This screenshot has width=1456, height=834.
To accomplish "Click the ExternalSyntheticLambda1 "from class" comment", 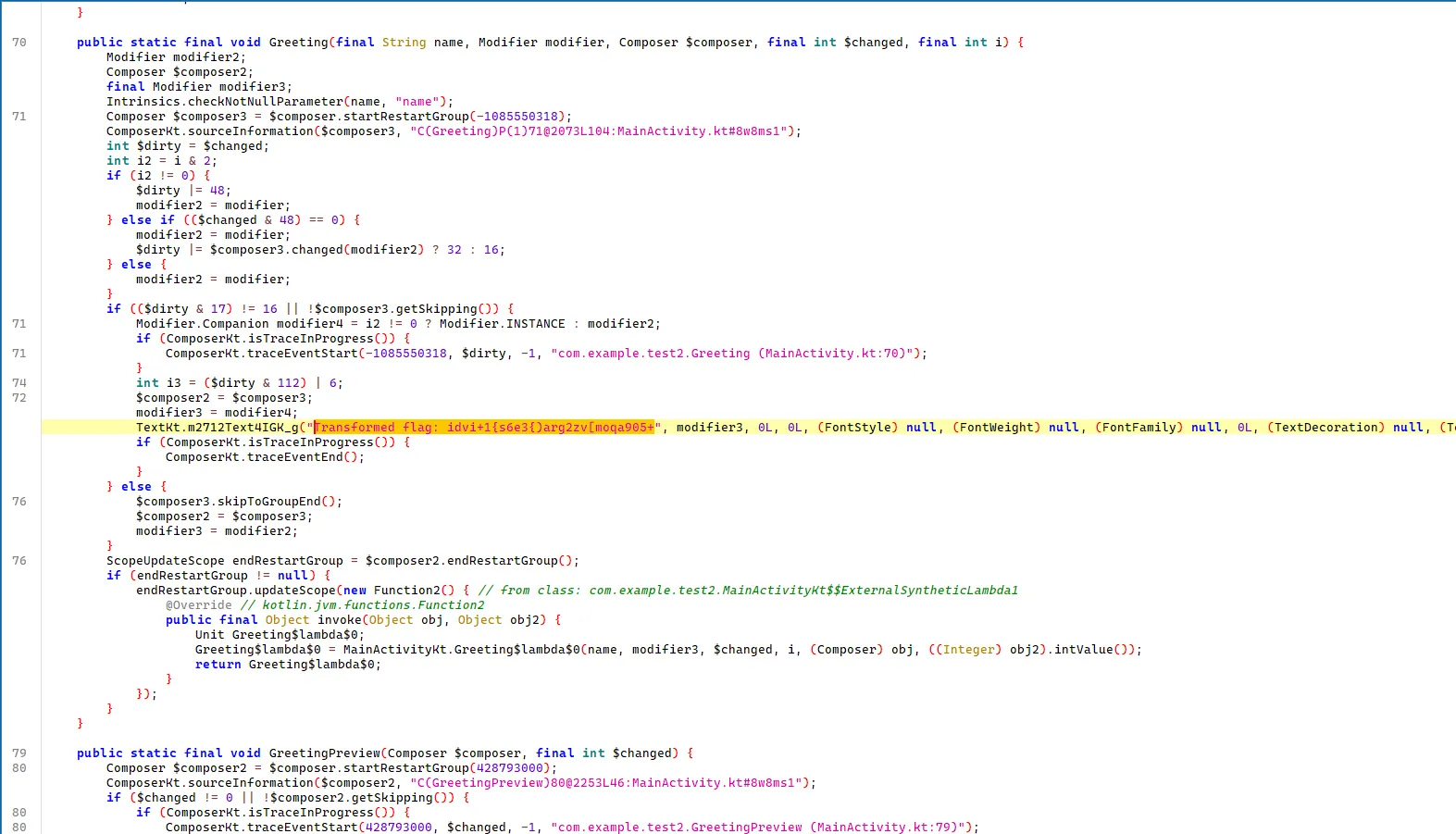I will coord(748,591).
